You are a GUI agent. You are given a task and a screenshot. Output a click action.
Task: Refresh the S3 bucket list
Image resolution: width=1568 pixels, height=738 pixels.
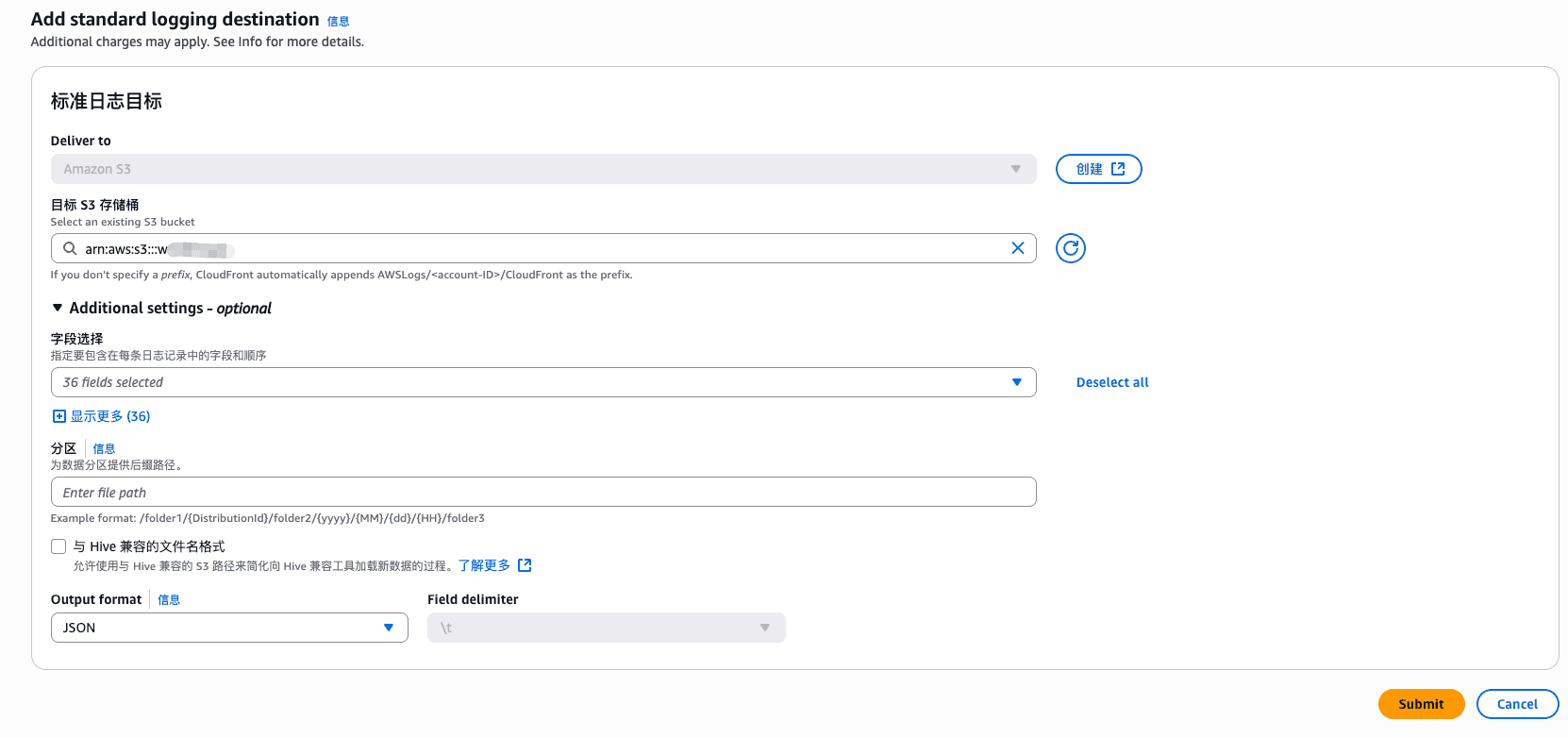point(1070,248)
